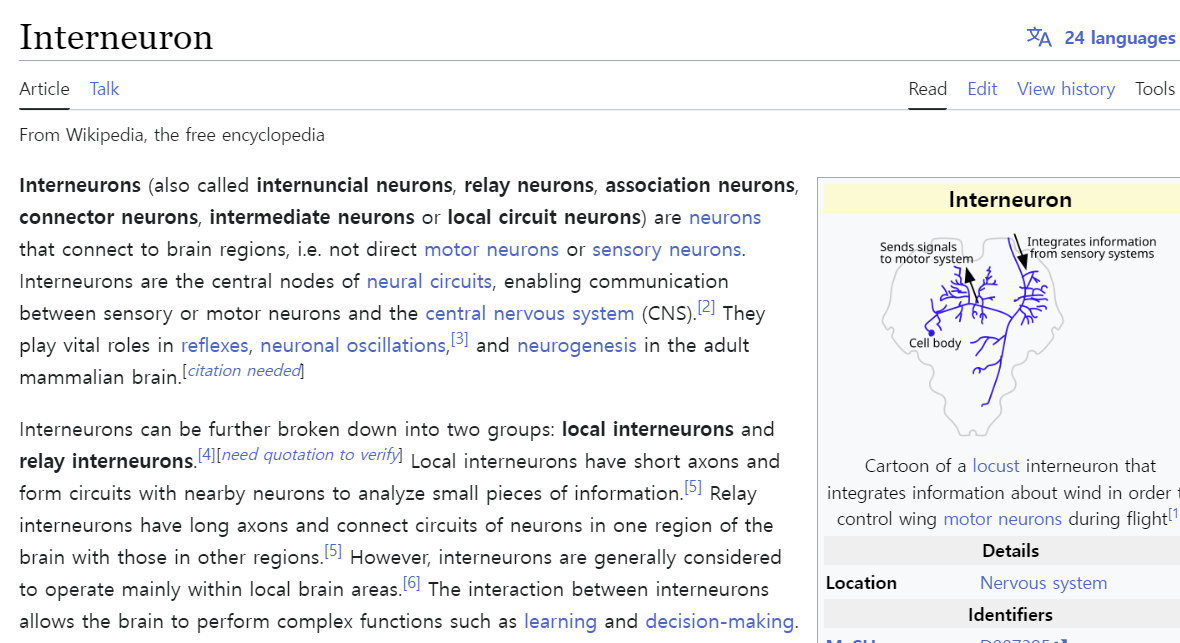This screenshot has height=643, width=1180.
Task: Open the Edit tab
Action: coord(982,89)
